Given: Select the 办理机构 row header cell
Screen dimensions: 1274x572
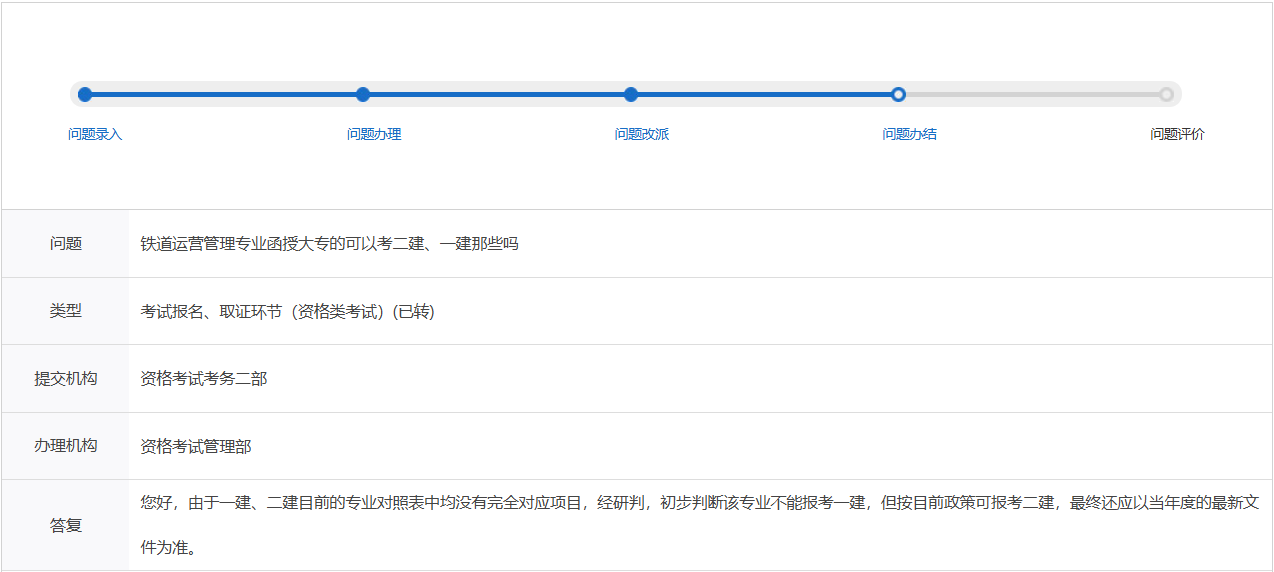Looking at the screenshot, I should [66, 446].
